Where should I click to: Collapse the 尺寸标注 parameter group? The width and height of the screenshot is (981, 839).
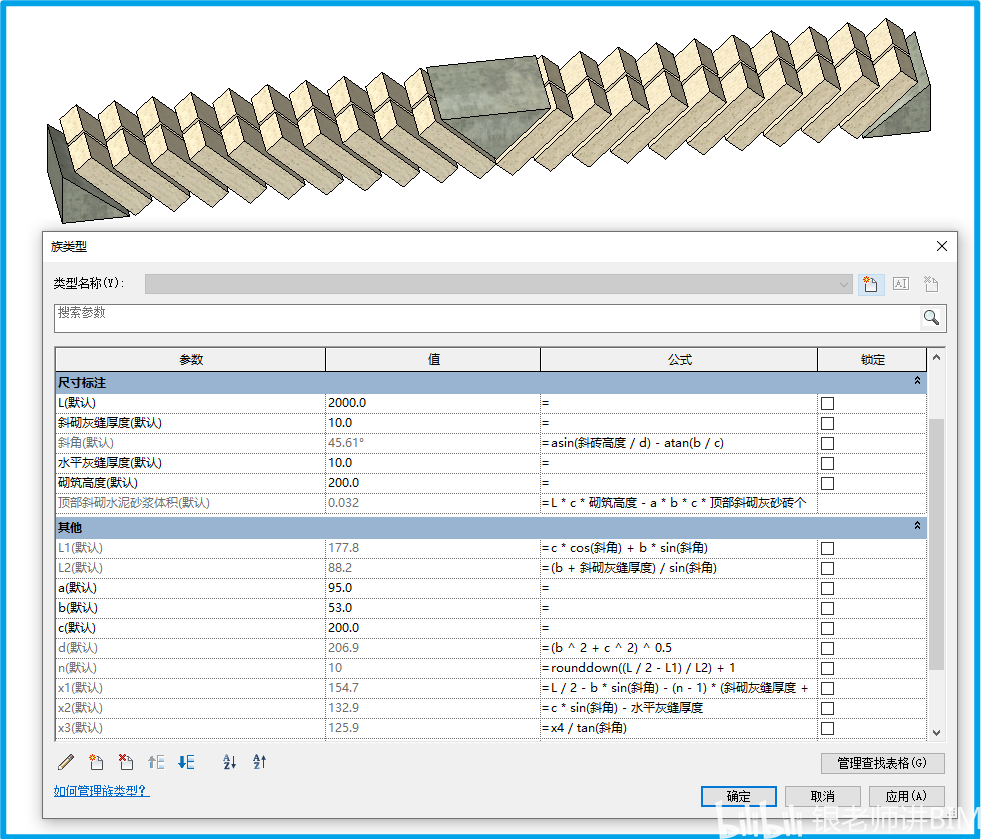pyautogui.click(x=917, y=381)
